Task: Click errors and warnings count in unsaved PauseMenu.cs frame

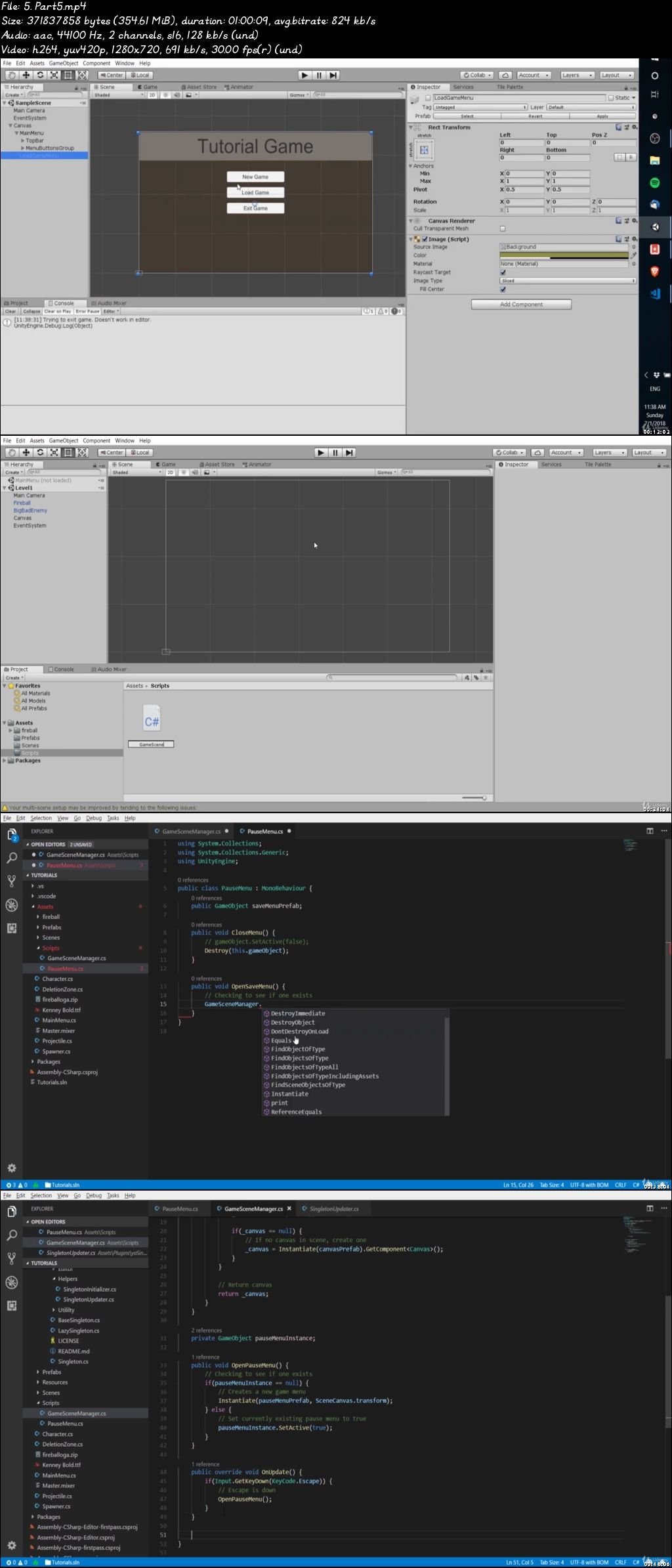Action: (16, 1185)
